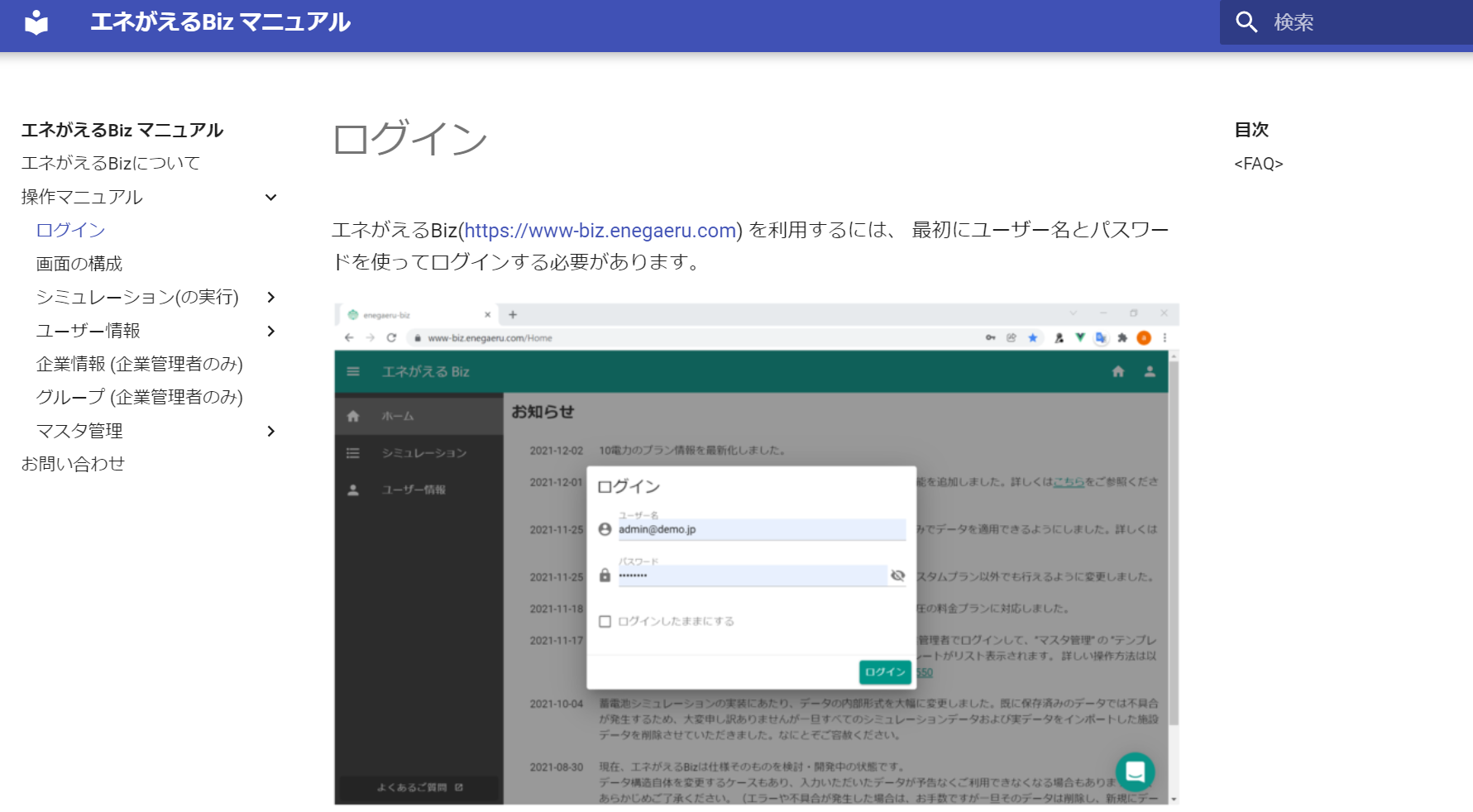The width and height of the screenshot is (1473, 812).
Task: Toggle password visibility eye icon
Action: point(897,576)
